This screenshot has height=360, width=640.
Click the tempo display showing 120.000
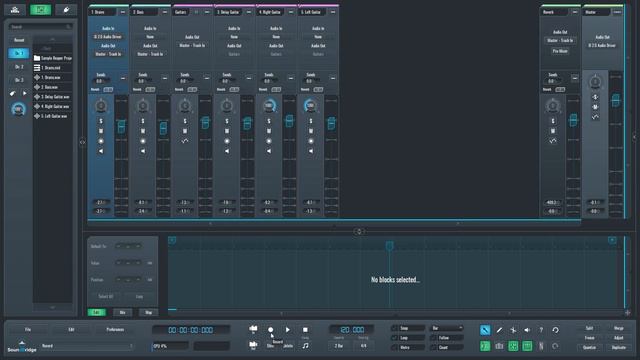click(352, 330)
